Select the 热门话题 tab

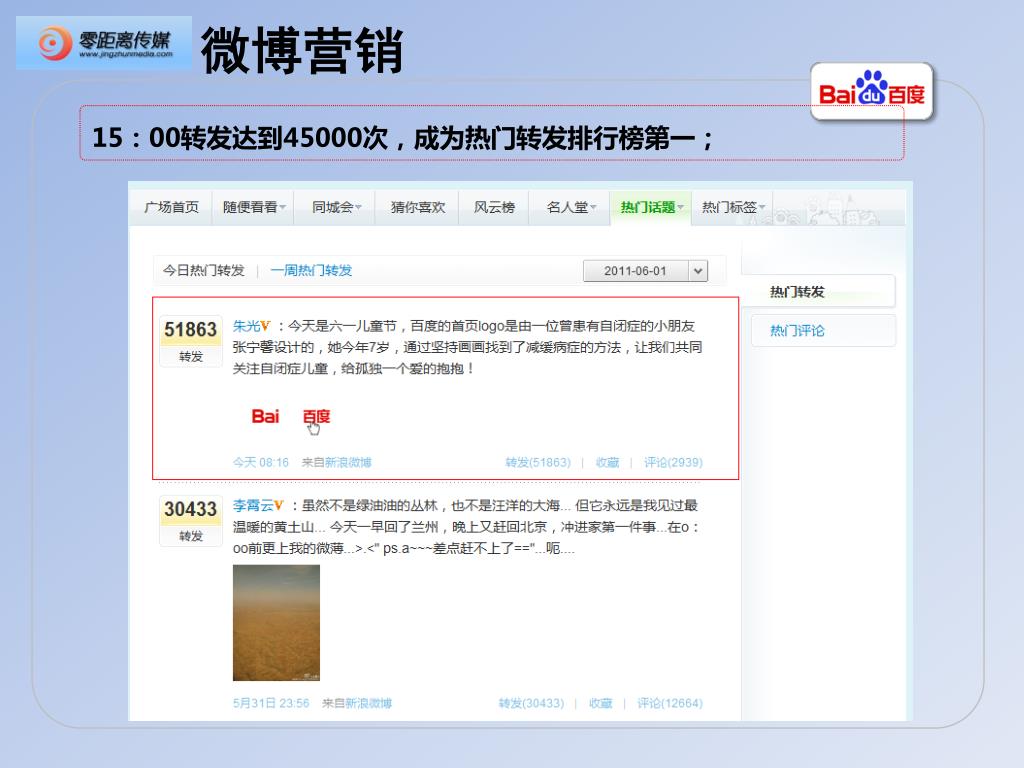(650, 207)
